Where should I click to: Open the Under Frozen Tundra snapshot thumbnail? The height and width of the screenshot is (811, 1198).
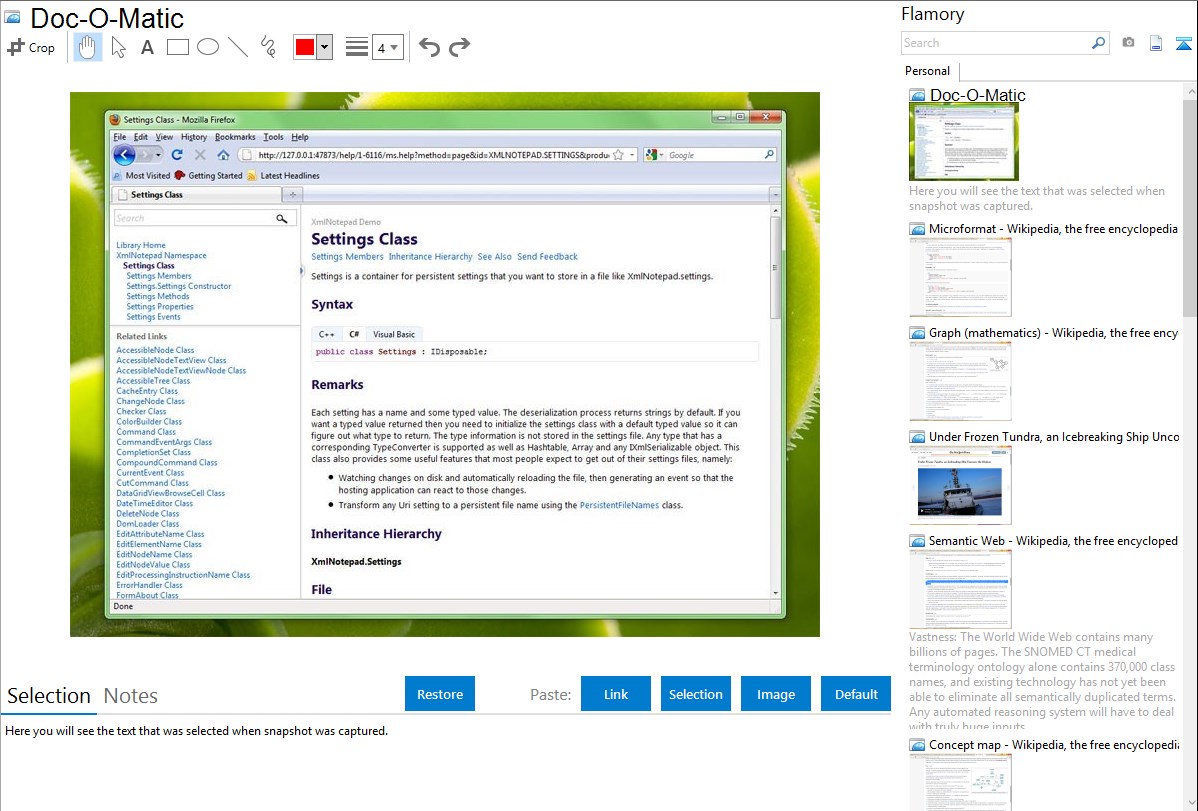960,485
